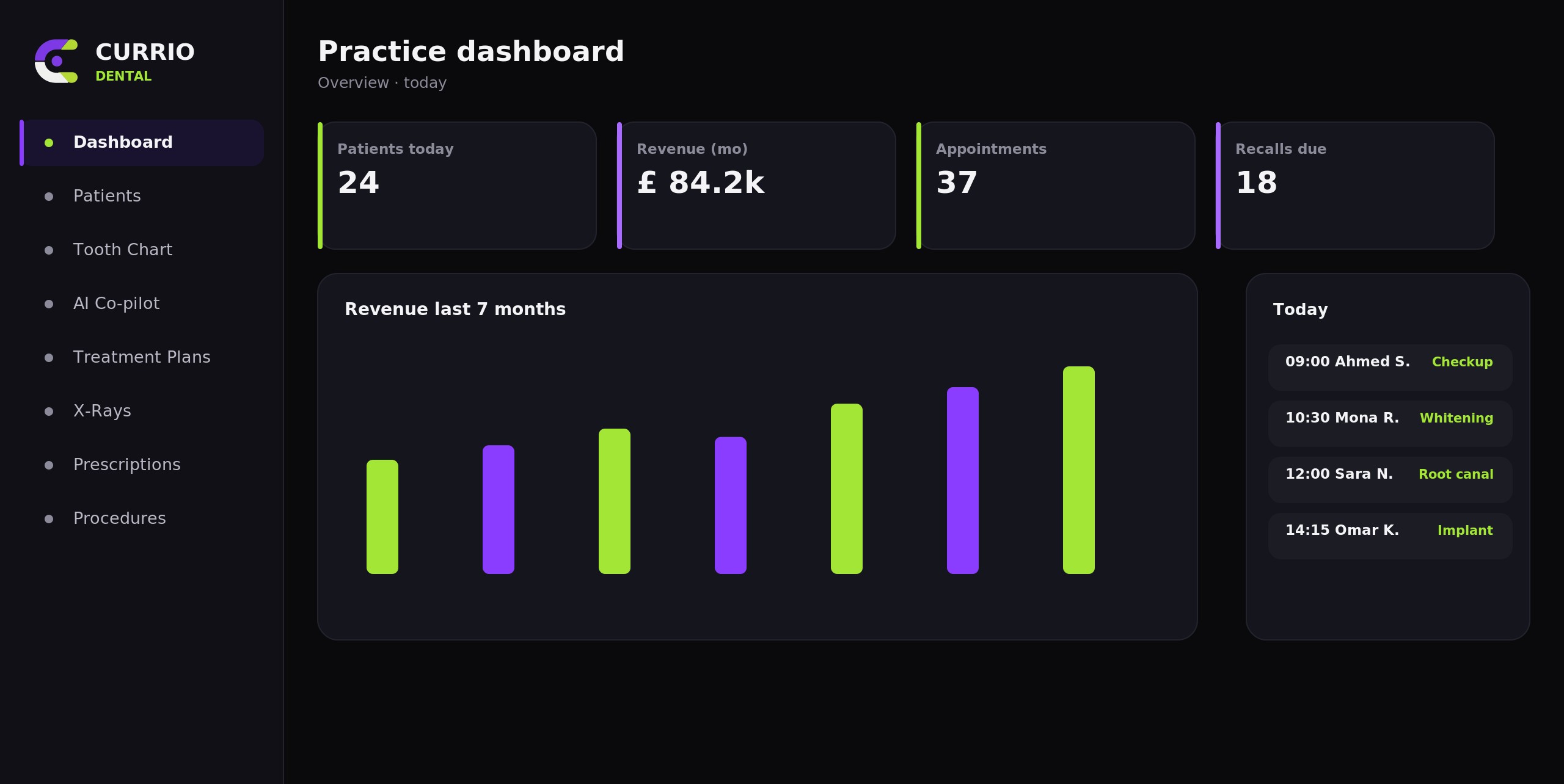1564x784 pixels.
Task: Click the bullet dot beside Prescriptions
Action: [49, 465]
